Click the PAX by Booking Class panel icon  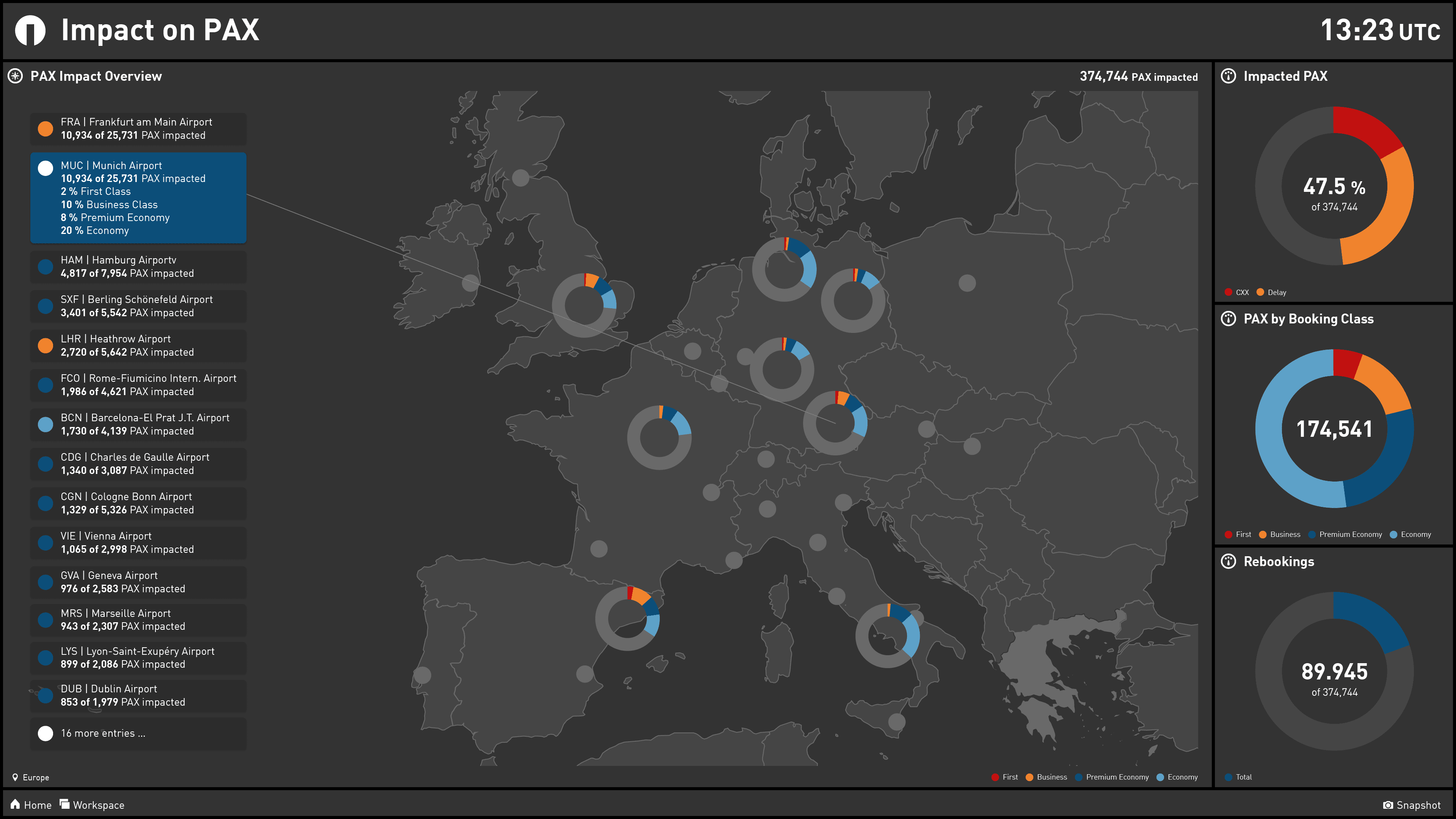click(x=1228, y=319)
